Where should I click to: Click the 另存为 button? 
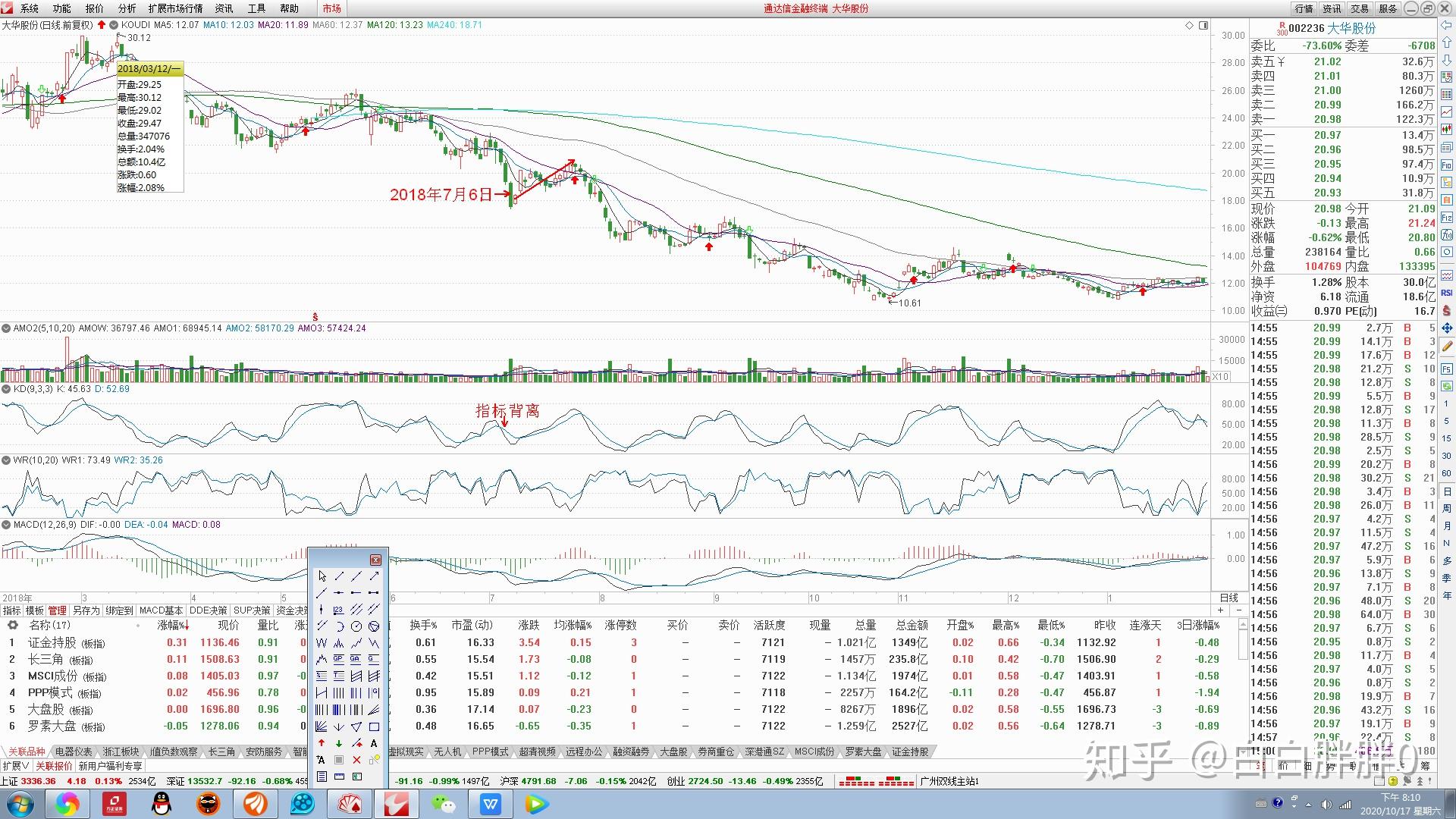(86, 610)
